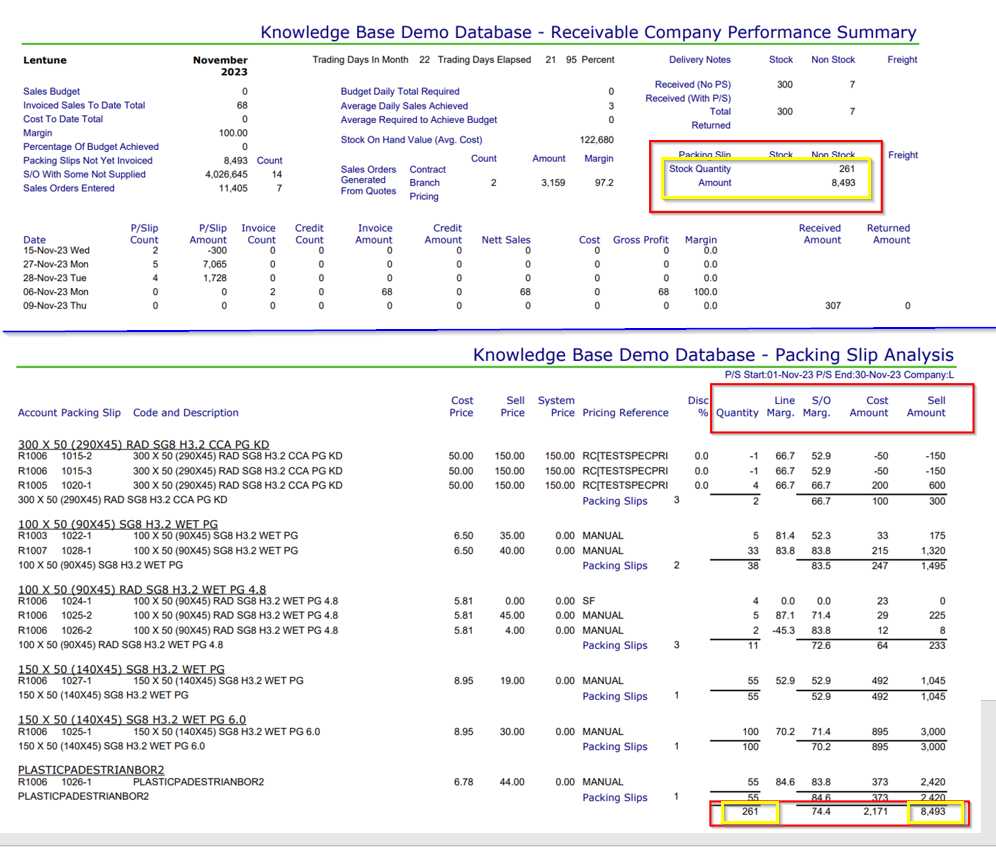Select the Sales Orders Entered label
Screen dimensions: 996x847
pyautogui.click(x=69, y=188)
